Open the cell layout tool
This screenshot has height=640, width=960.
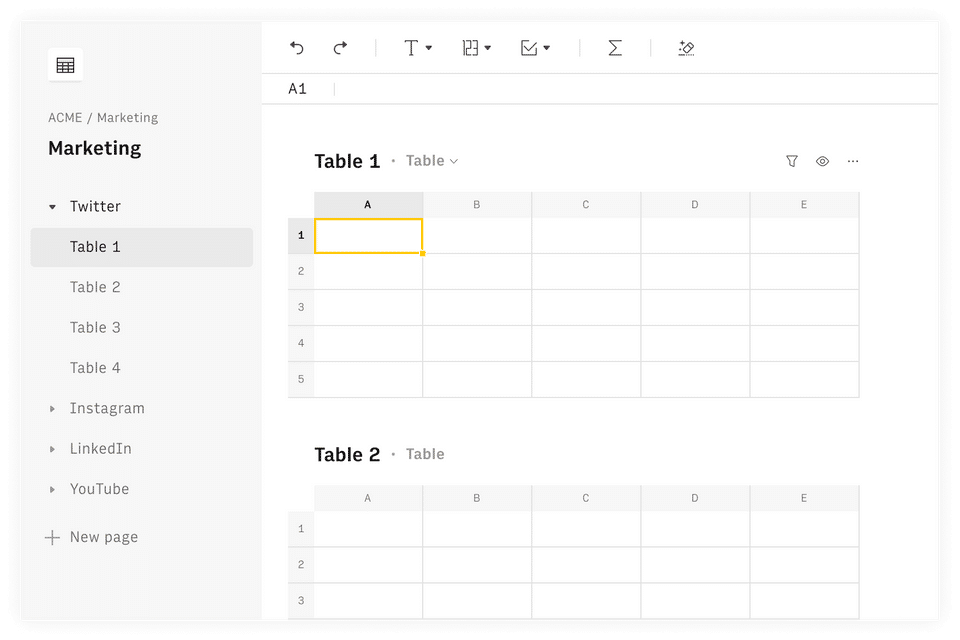coord(476,48)
